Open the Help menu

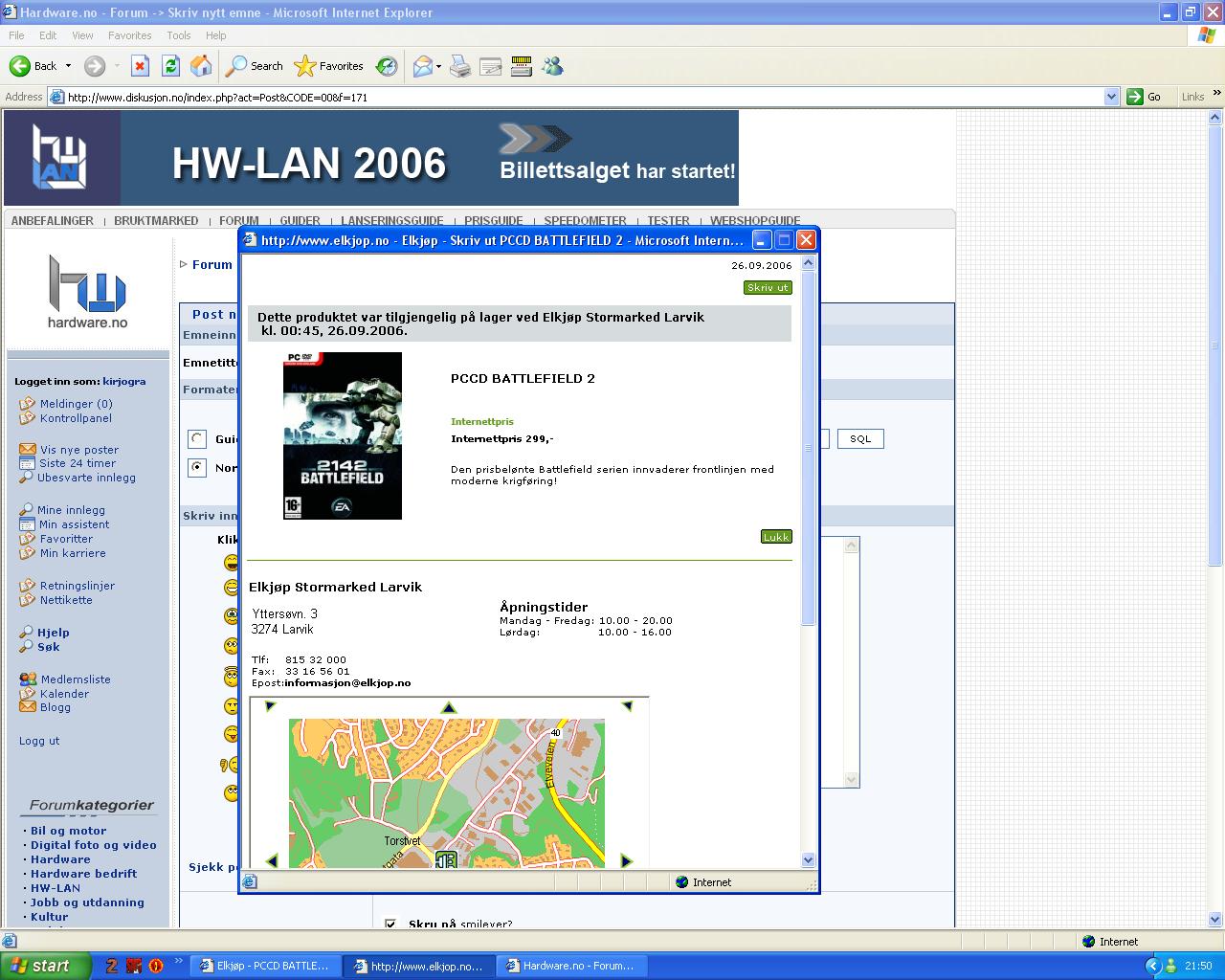(215, 35)
